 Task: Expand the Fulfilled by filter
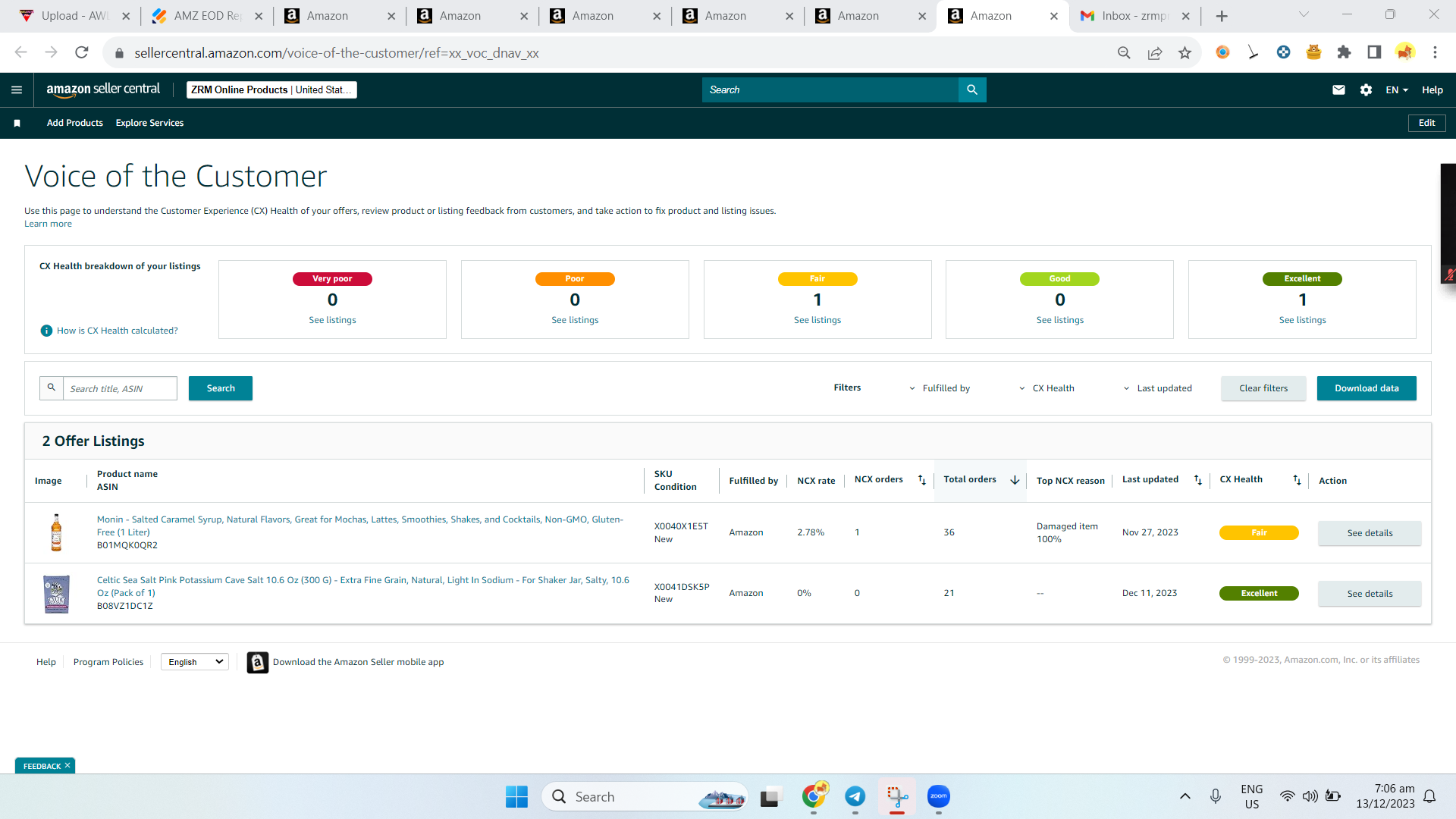(940, 388)
